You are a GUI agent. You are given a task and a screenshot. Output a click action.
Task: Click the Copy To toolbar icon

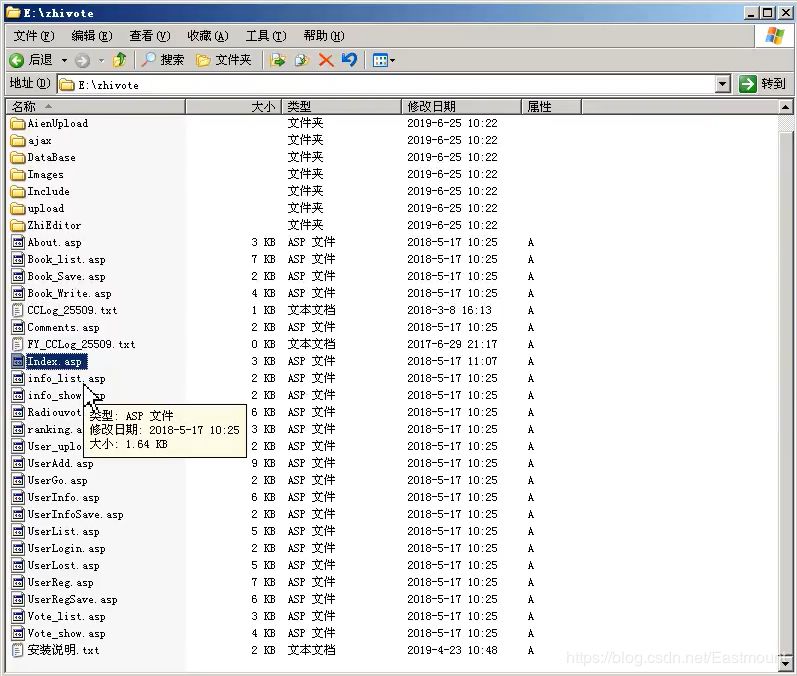point(301,60)
